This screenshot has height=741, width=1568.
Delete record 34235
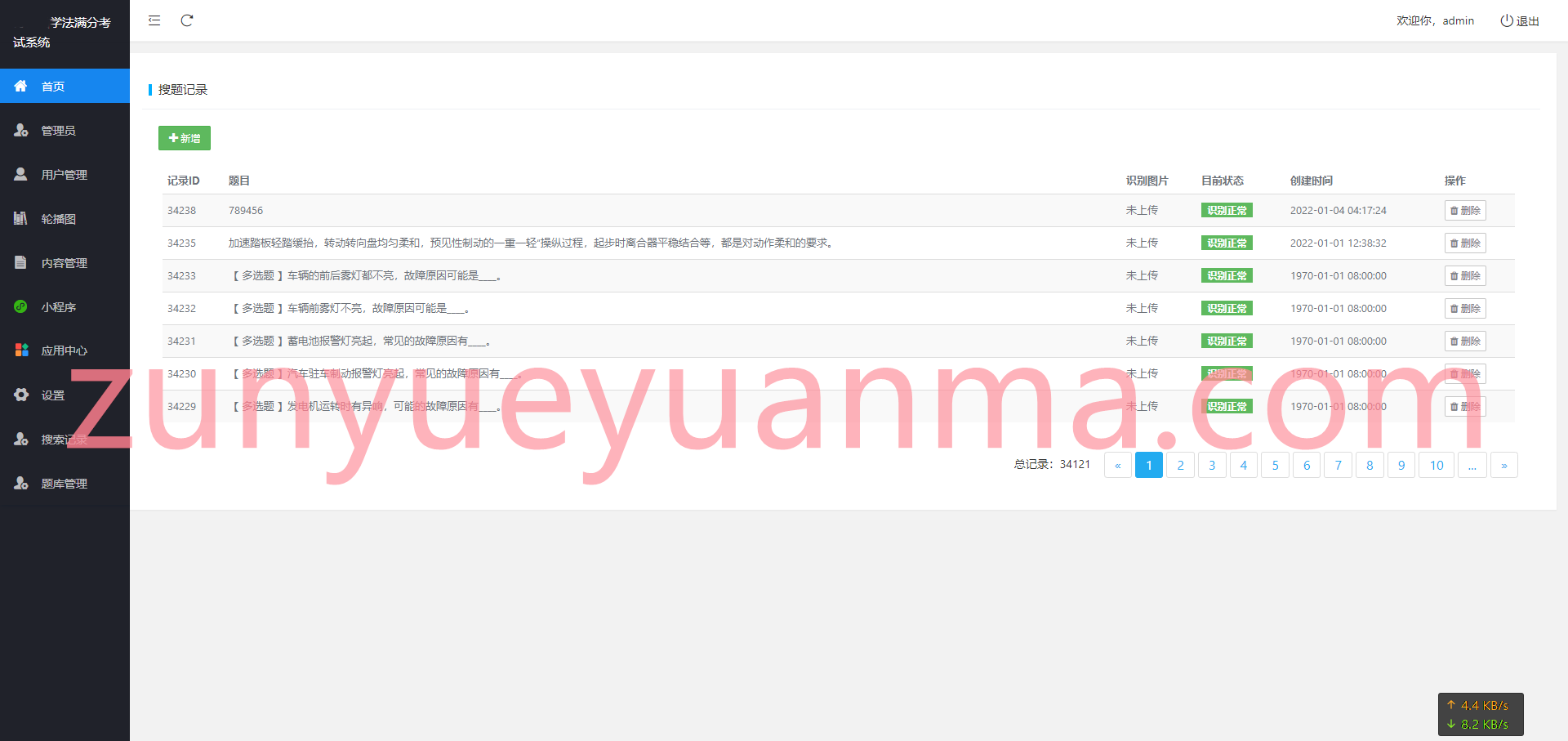pos(1465,243)
